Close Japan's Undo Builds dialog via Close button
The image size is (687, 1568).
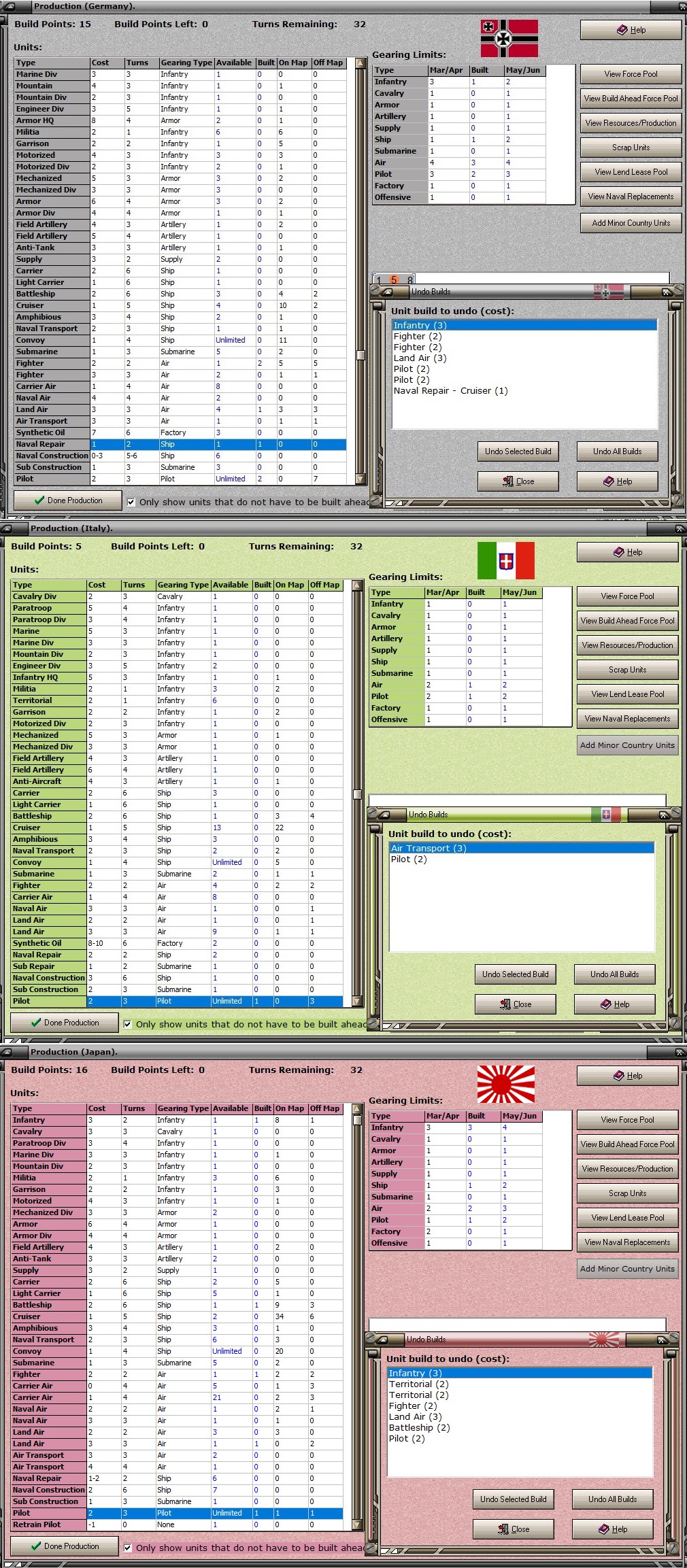coord(513,1529)
